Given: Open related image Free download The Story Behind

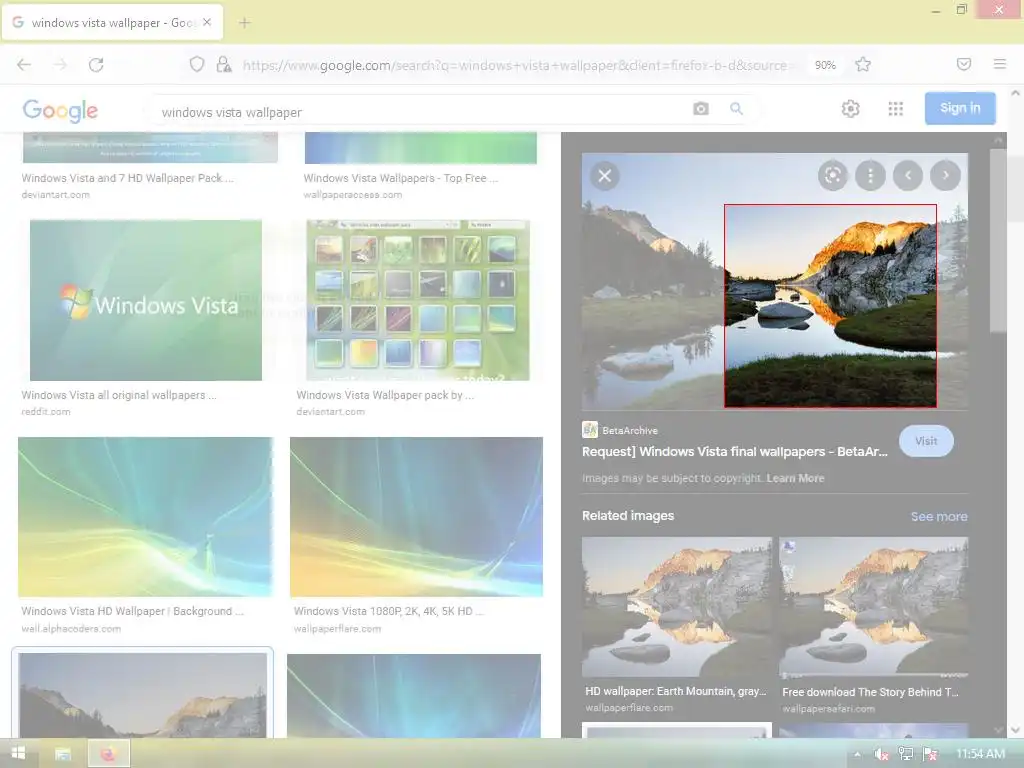Looking at the screenshot, I should tap(874, 607).
